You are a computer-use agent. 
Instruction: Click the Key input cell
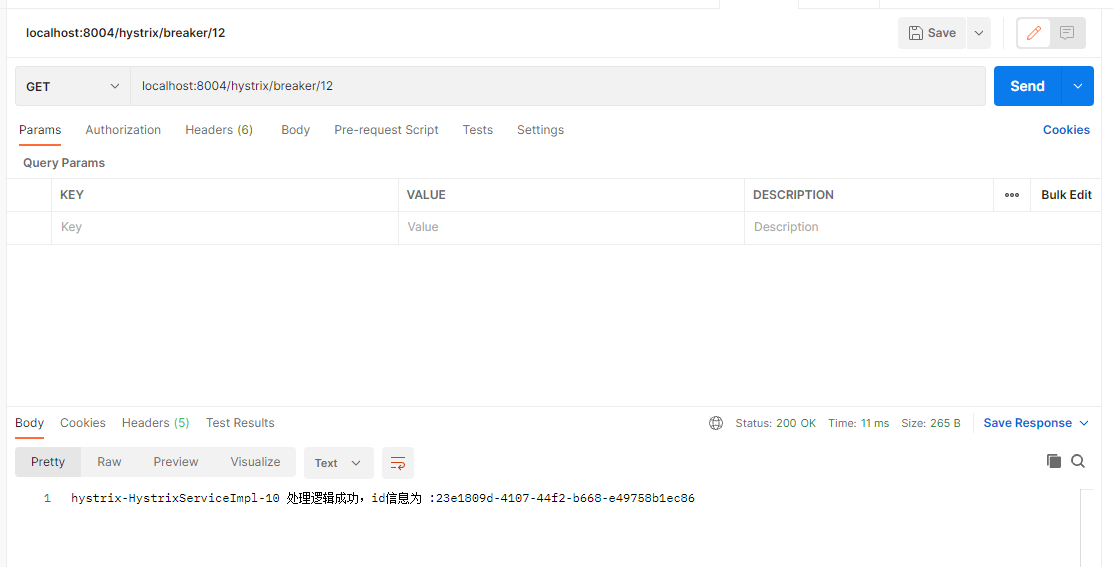[224, 228]
